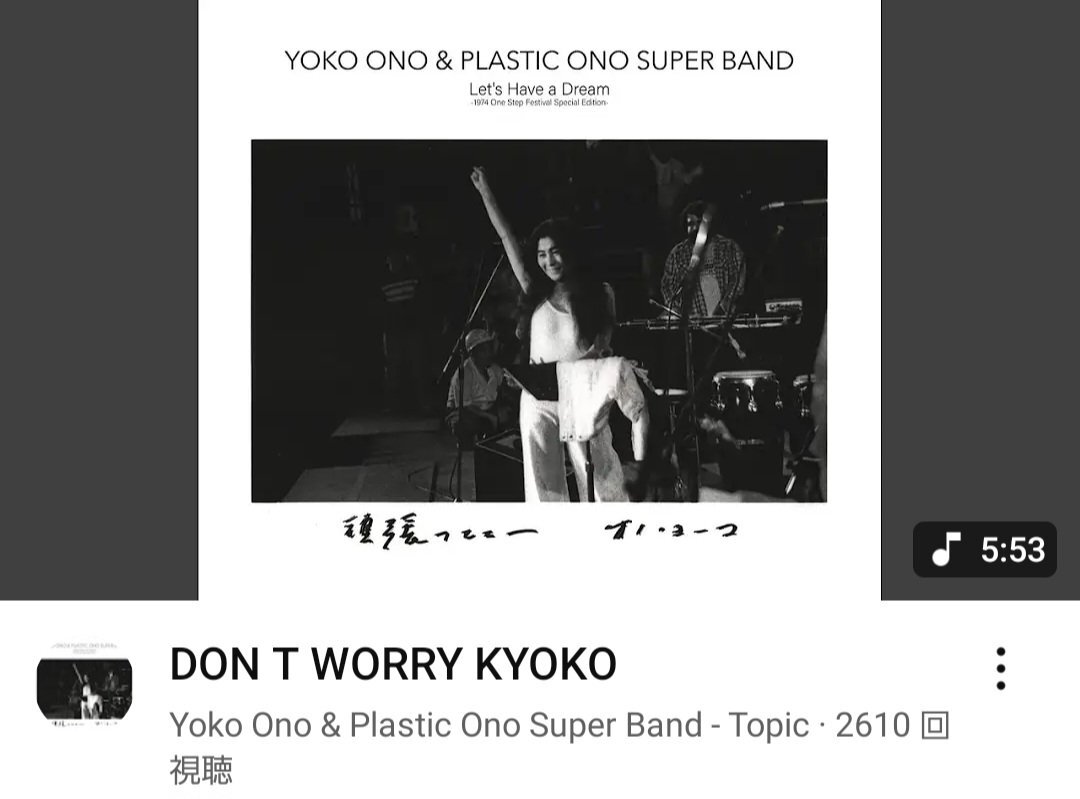The width and height of the screenshot is (1080, 799).
Task: Click the 5:53 duration label
Action: [1013, 550]
